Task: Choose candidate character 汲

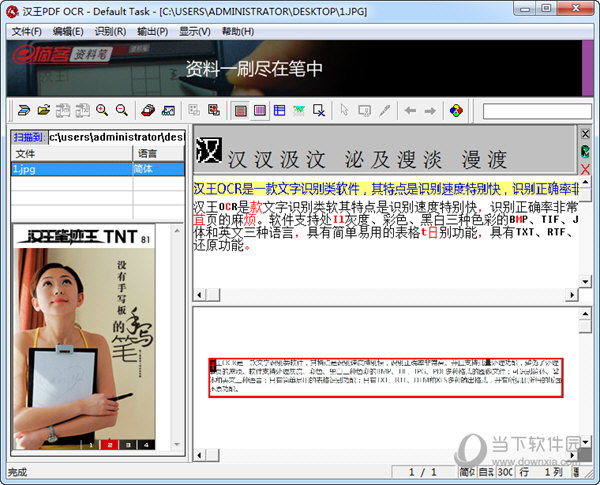Action: (289, 159)
